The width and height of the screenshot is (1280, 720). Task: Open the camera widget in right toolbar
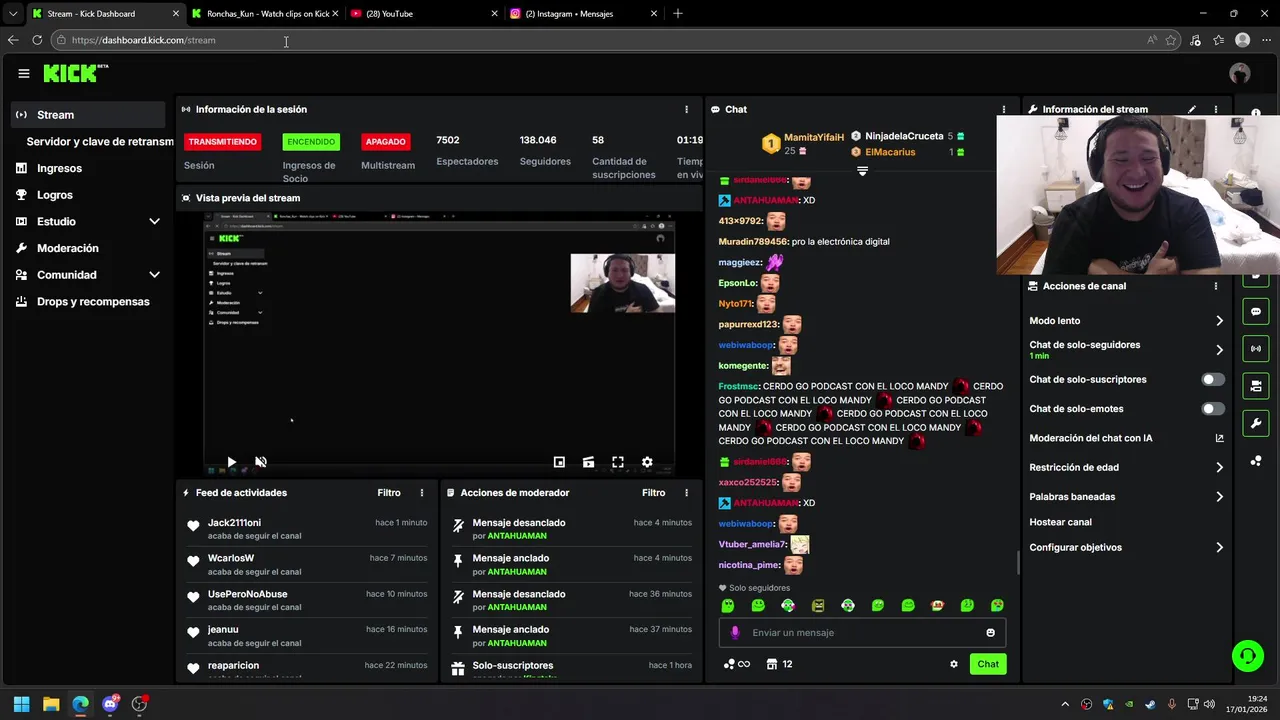coord(1256,386)
